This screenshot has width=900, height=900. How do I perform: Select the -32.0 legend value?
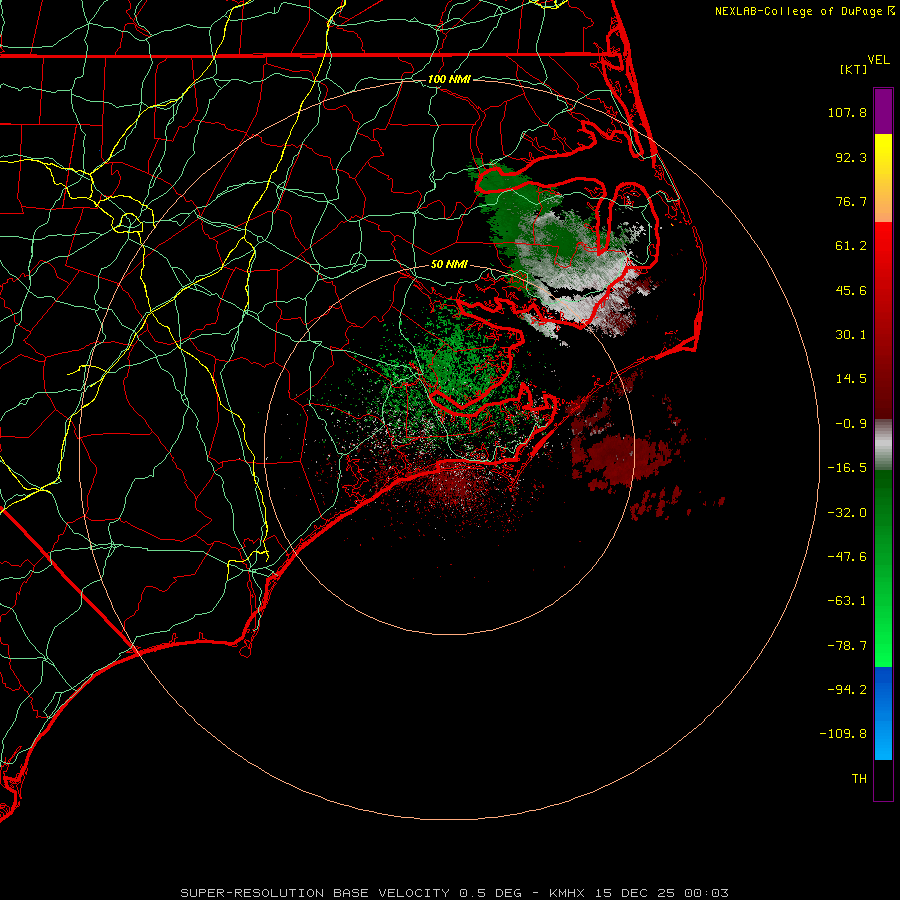847,513
